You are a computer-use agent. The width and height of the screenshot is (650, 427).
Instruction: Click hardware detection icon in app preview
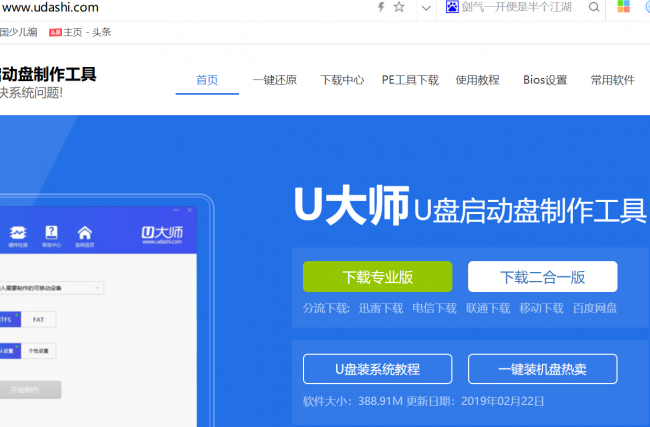18,237
